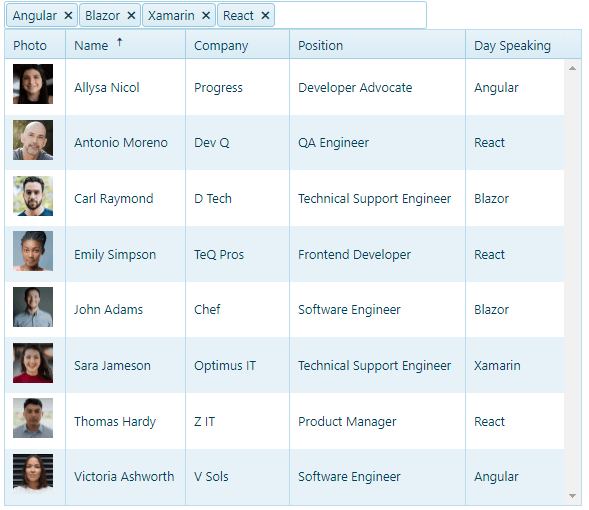Viewport: 589px width, 510px height.
Task: Open Allysa Nicol's photo
Action: point(33,84)
